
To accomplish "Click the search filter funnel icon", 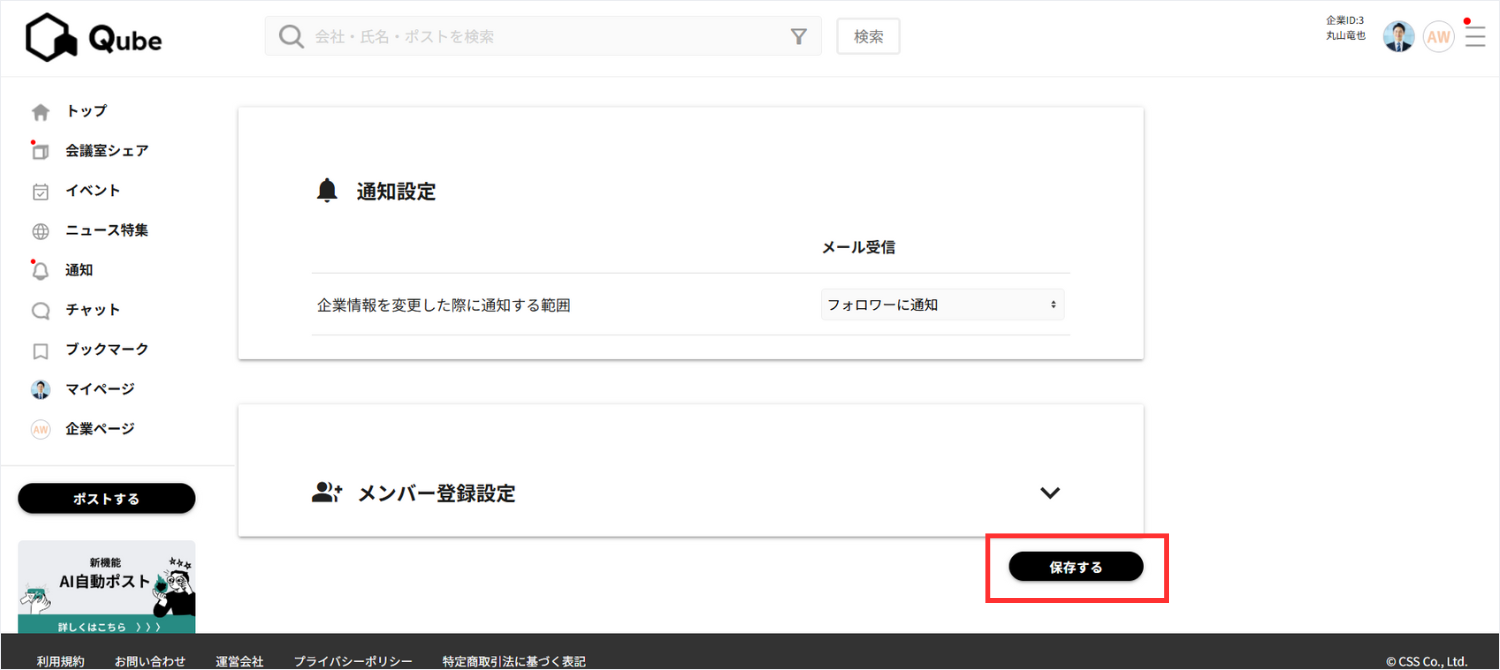I will click(x=798, y=35).
